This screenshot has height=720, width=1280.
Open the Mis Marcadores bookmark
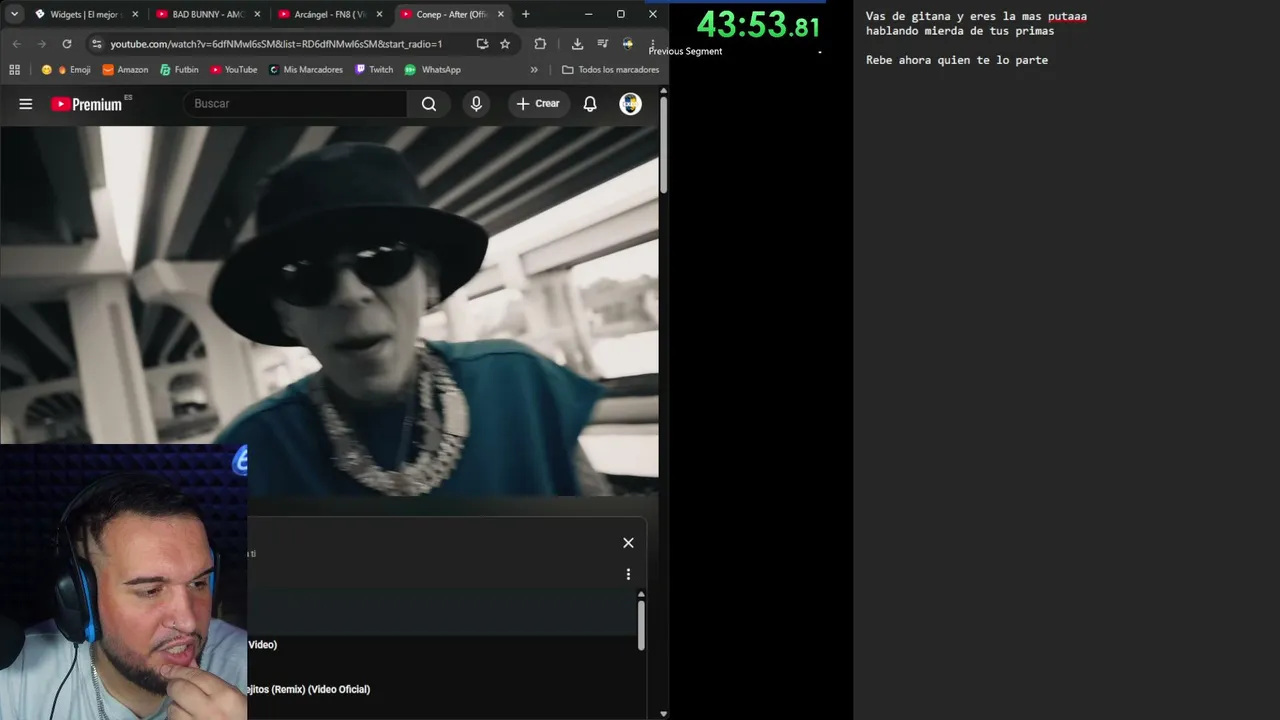pos(305,70)
